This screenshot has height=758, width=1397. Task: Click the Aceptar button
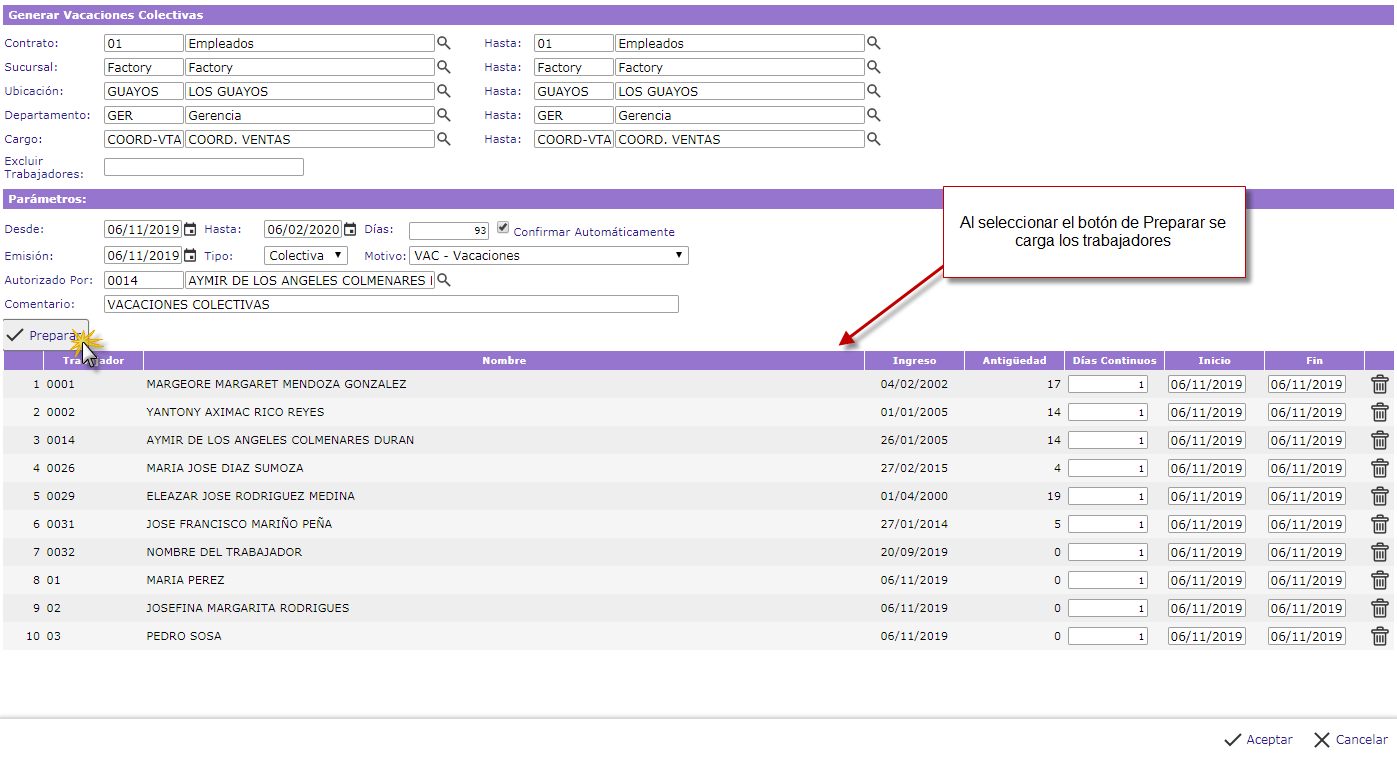click(x=1258, y=740)
